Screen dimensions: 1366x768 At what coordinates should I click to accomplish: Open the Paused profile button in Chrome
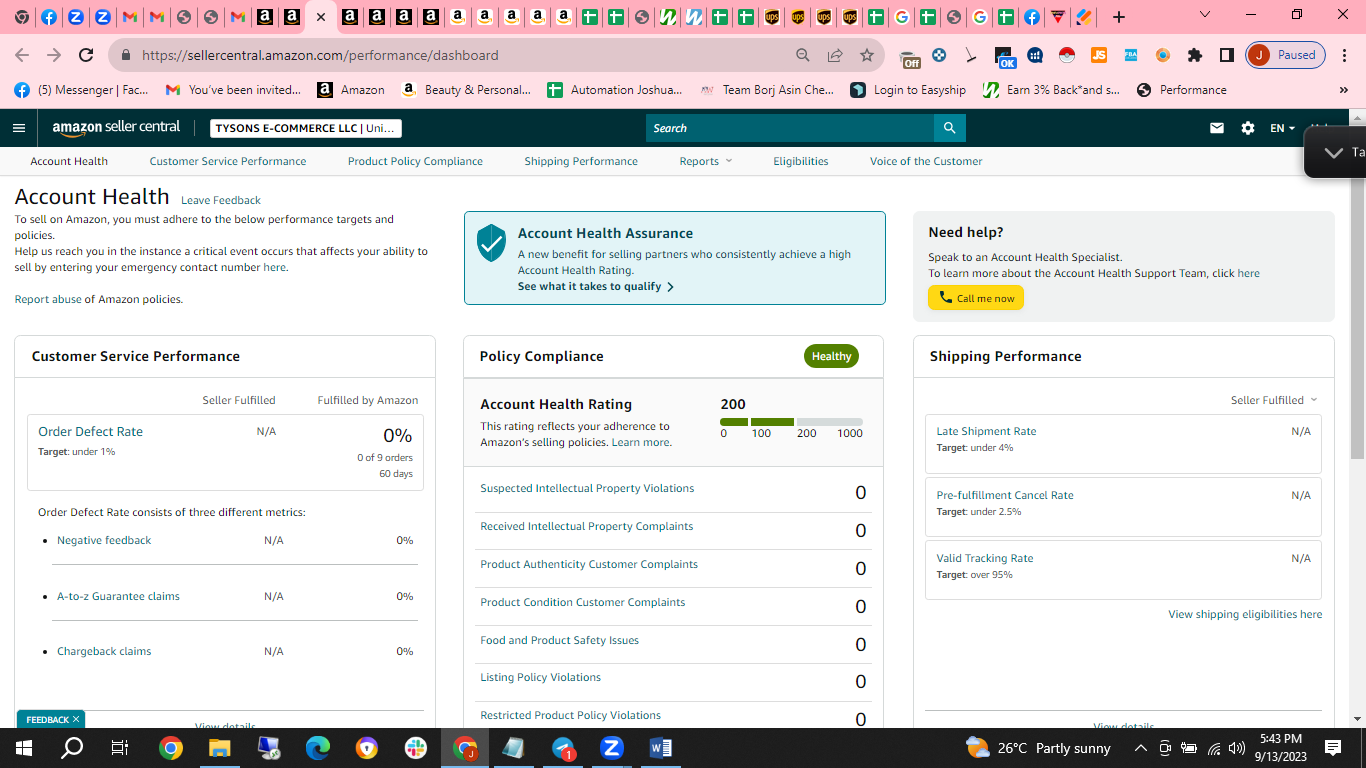(1286, 55)
